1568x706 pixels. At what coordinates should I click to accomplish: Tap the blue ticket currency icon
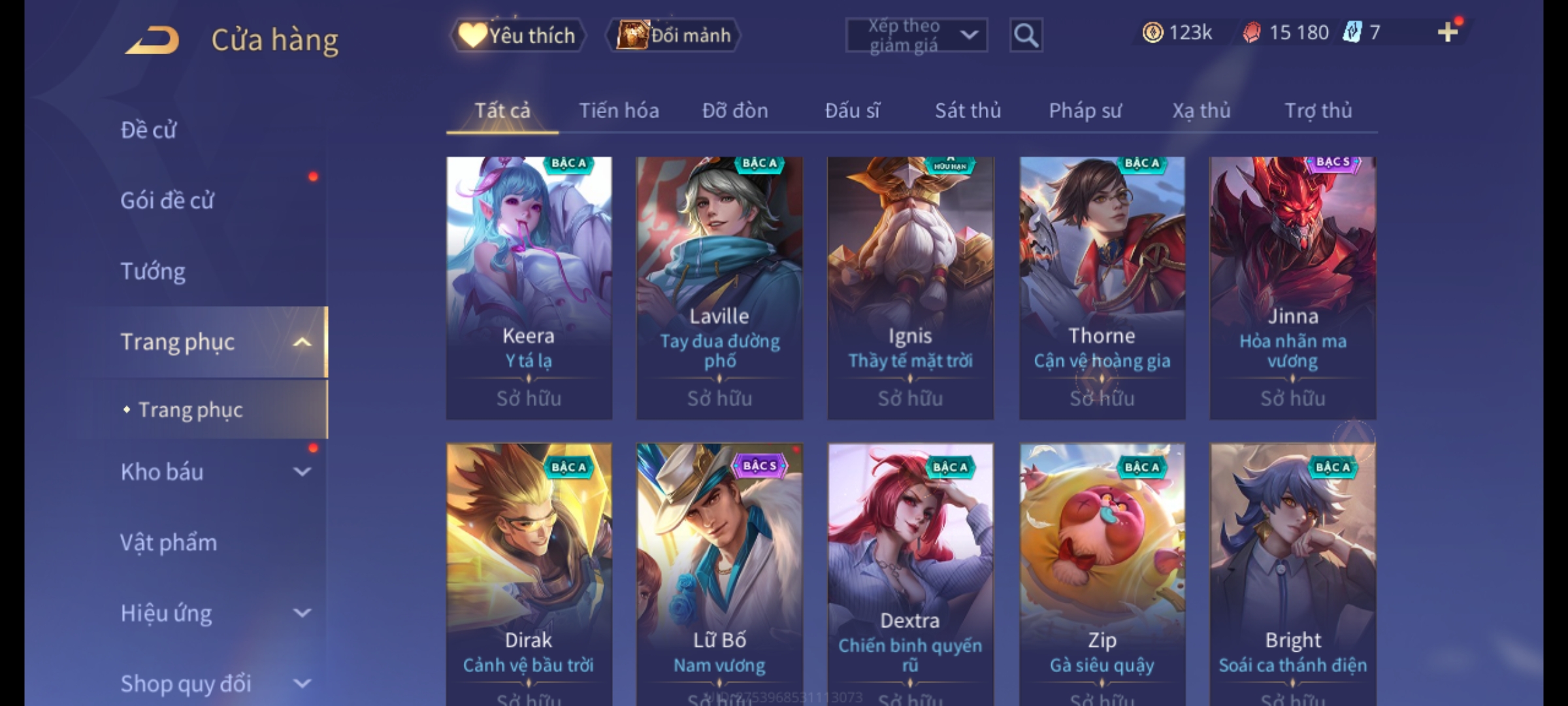[x=1351, y=32]
